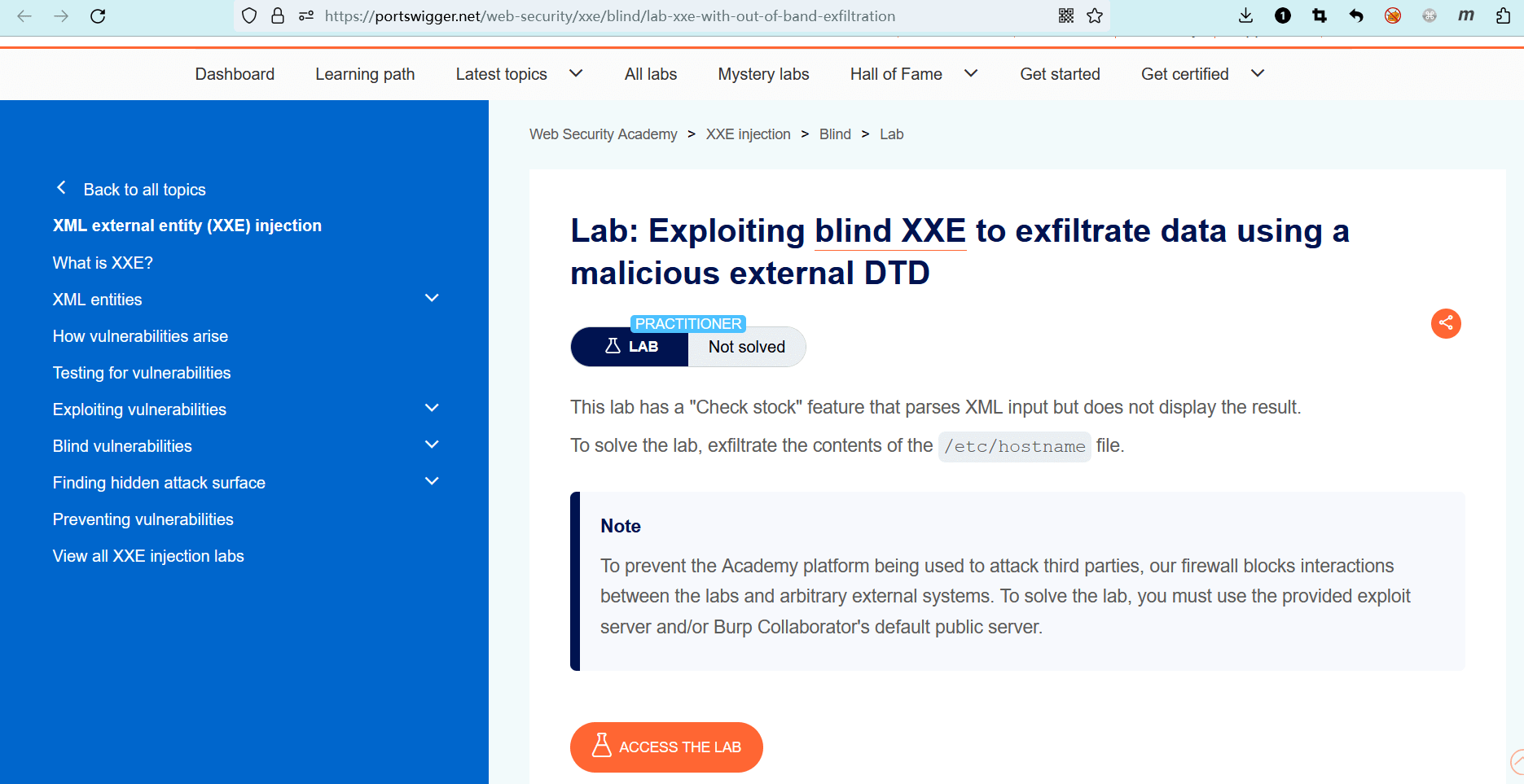Viewport: 1524px width, 784px height.
Task: Open the black circle extension icon
Action: pos(1283,15)
